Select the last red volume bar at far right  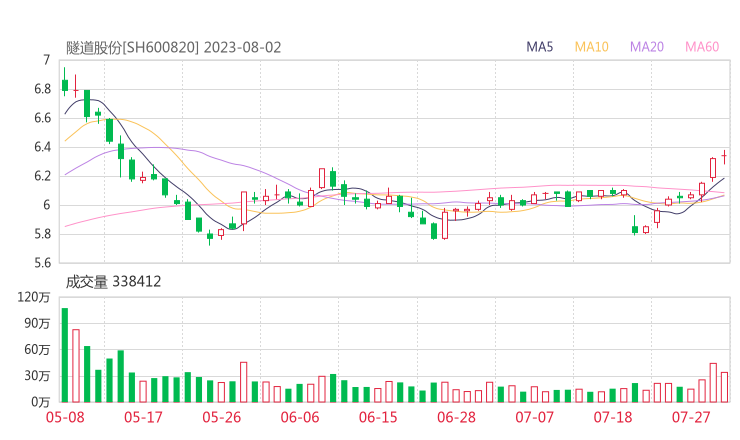pyautogui.click(x=724, y=387)
